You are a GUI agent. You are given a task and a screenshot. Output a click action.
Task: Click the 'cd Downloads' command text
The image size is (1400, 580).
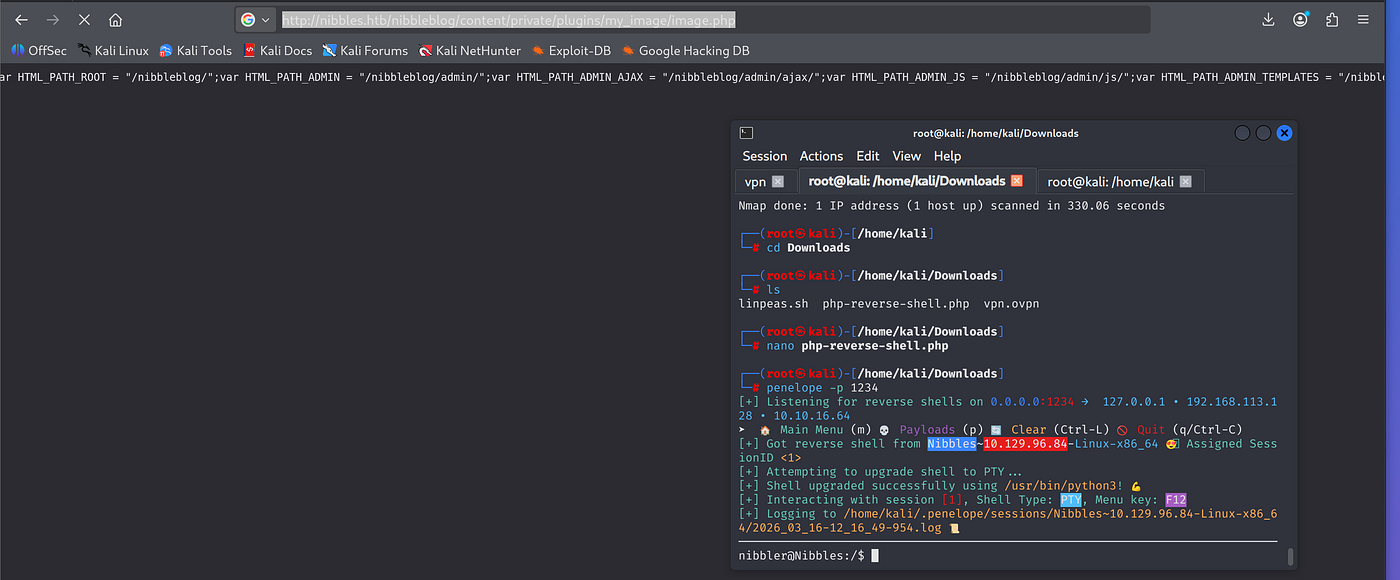coord(808,248)
